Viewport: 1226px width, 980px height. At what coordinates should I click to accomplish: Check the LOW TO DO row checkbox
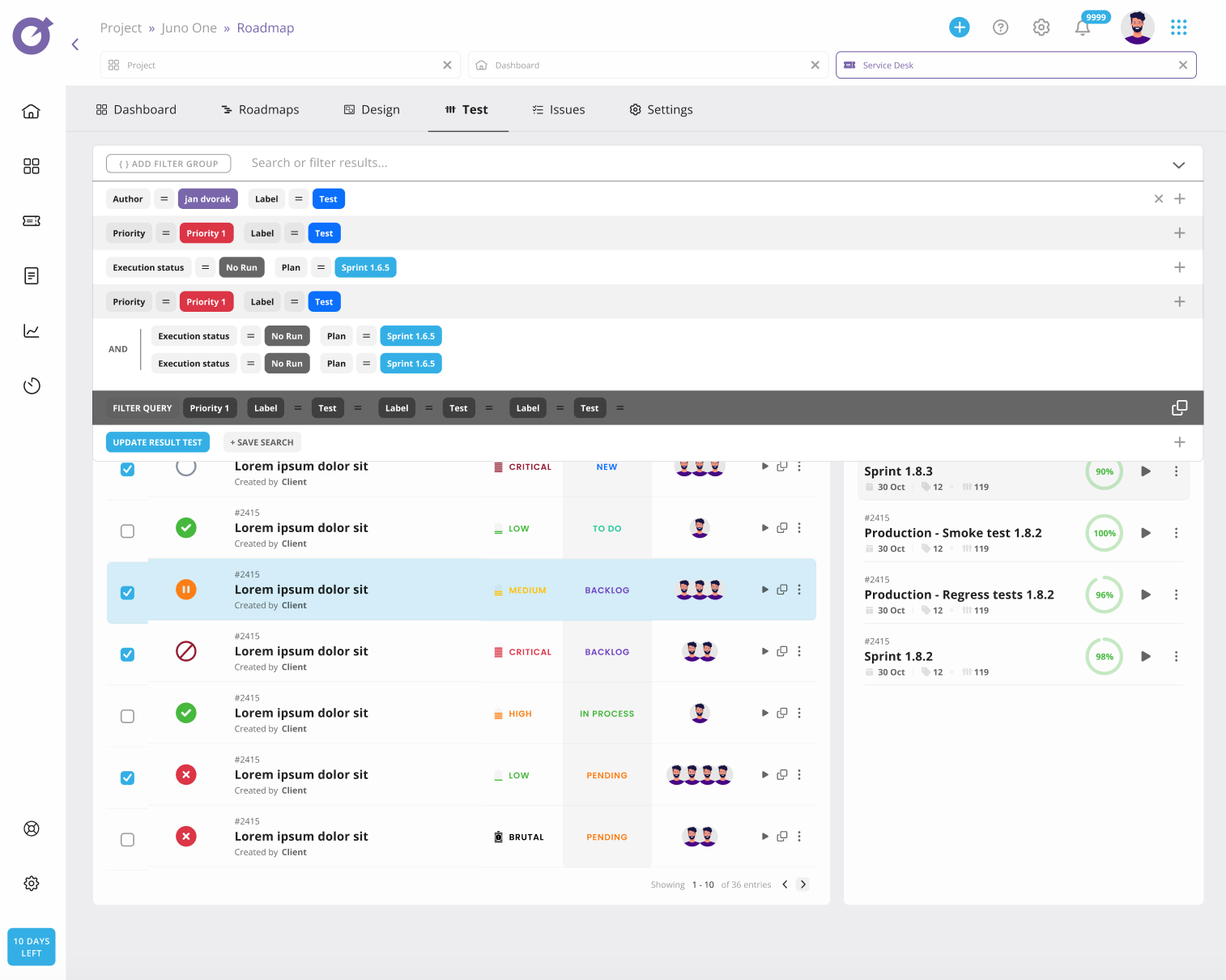pyautogui.click(x=127, y=531)
